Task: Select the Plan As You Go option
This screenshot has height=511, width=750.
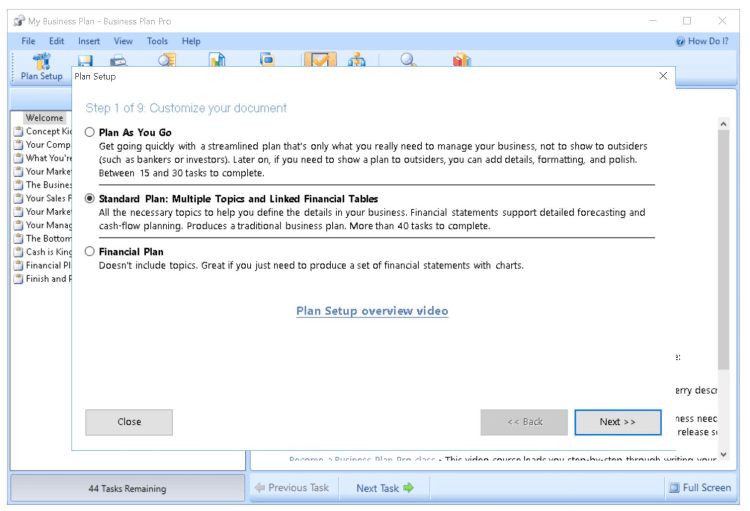Action: [x=89, y=132]
